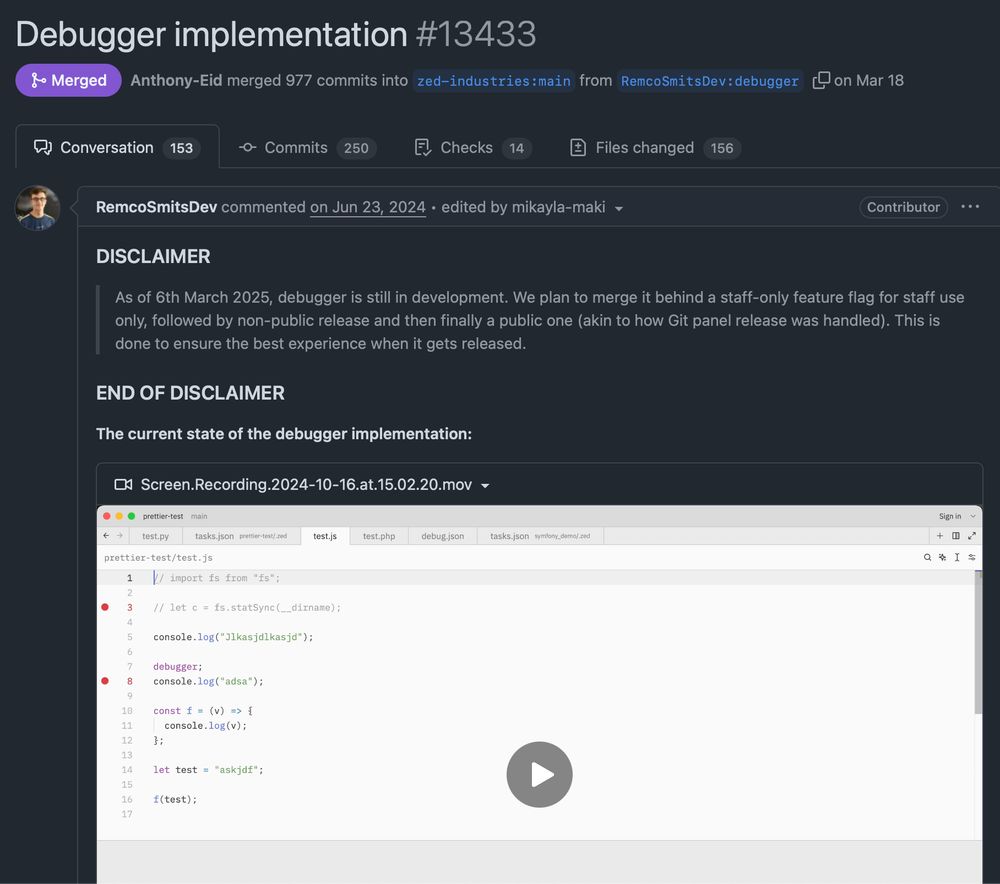Select the tasks.json prettier-test tab in editor
The height and width of the screenshot is (884, 1000).
coord(241,536)
